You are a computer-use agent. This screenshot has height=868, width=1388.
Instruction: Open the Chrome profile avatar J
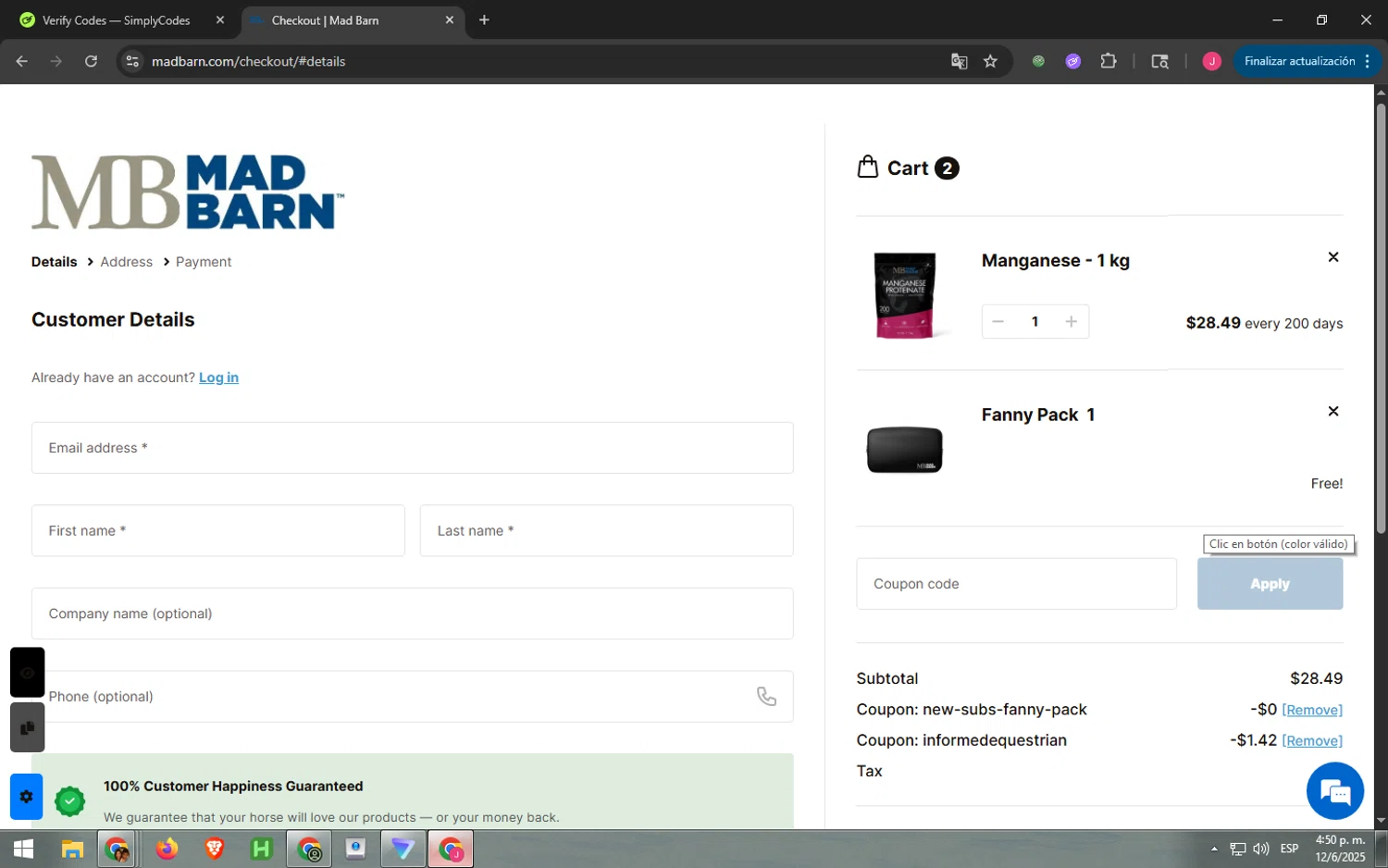[x=1211, y=61]
